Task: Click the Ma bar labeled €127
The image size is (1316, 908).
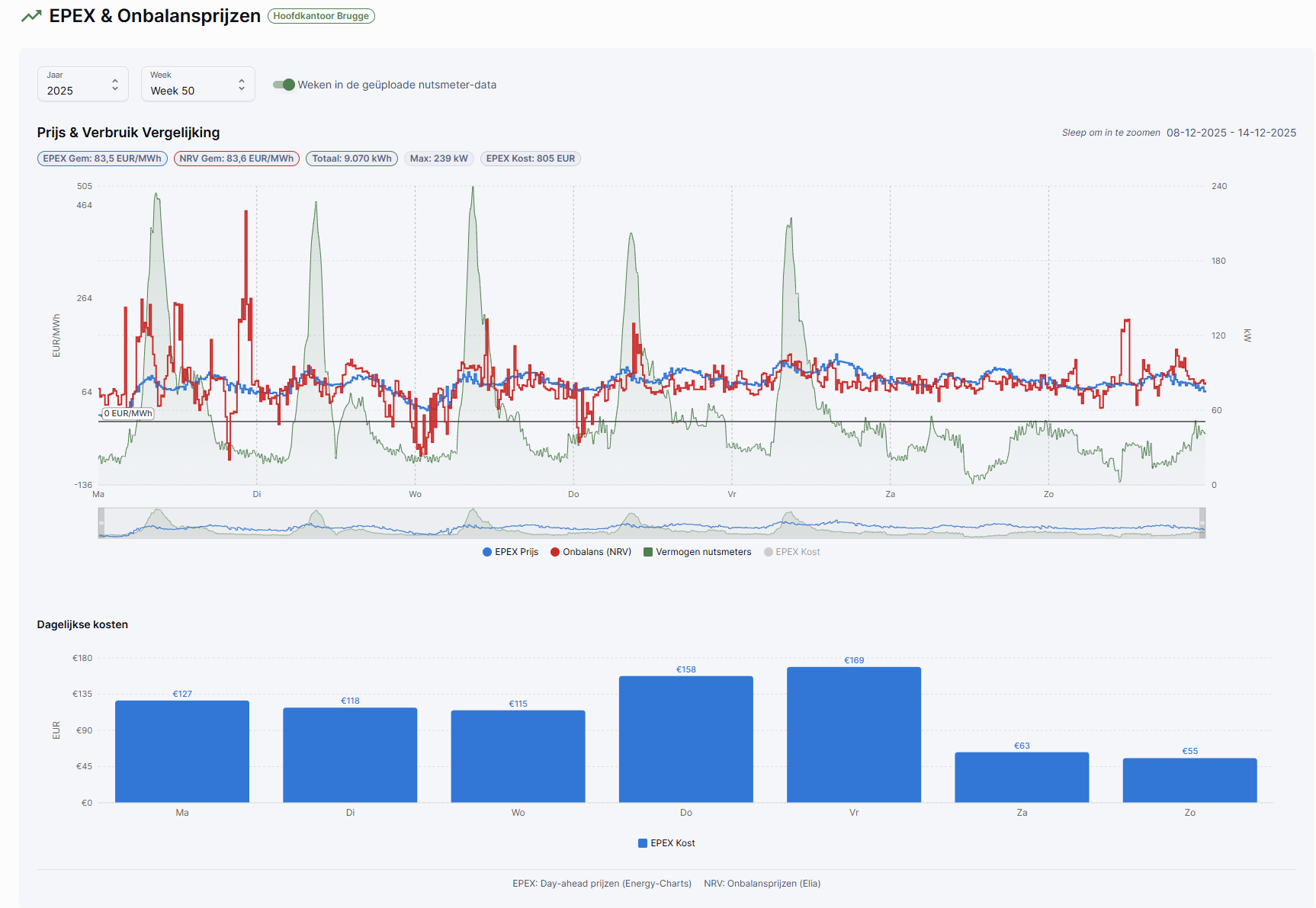Action: coord(182,752)
